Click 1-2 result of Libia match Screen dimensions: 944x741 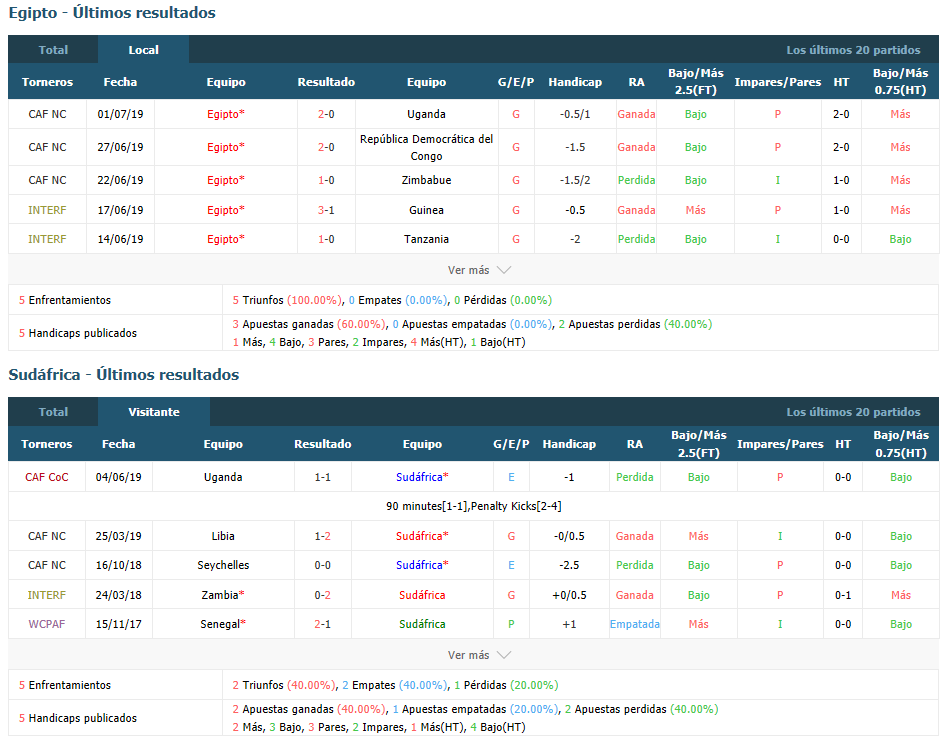click(323, 536)
